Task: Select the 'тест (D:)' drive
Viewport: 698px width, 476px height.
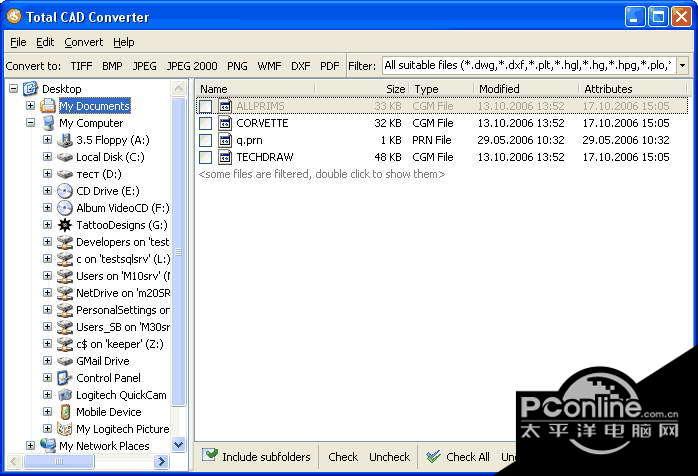Action: pos(98,174)
